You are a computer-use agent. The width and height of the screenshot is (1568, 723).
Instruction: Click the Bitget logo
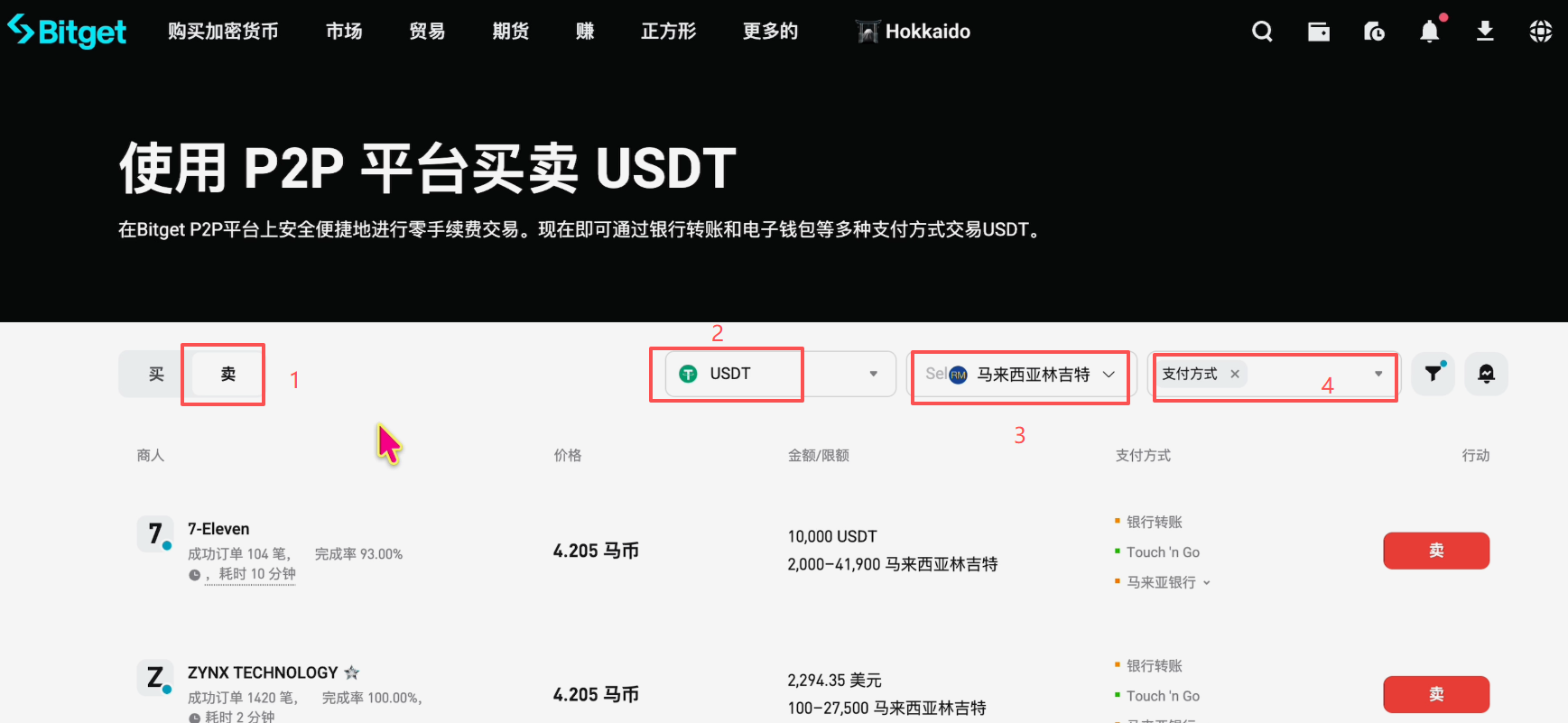[x=67, y=32]
